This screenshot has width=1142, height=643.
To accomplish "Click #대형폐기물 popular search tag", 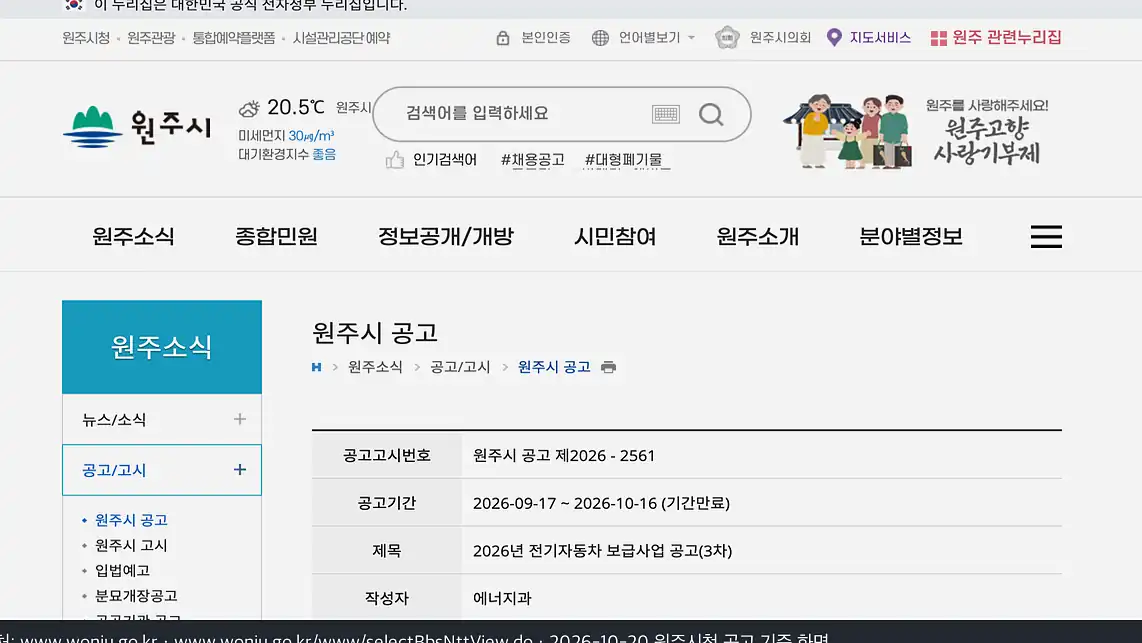I will (x=624, y=159).
